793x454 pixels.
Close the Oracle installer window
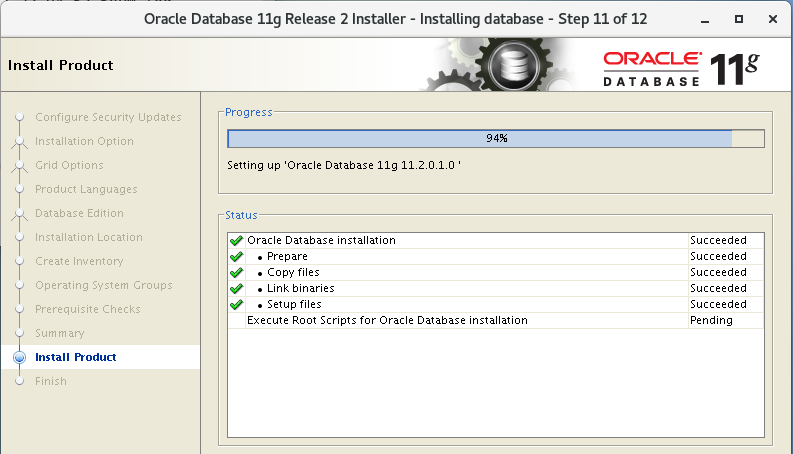click(x=773, y=19)
